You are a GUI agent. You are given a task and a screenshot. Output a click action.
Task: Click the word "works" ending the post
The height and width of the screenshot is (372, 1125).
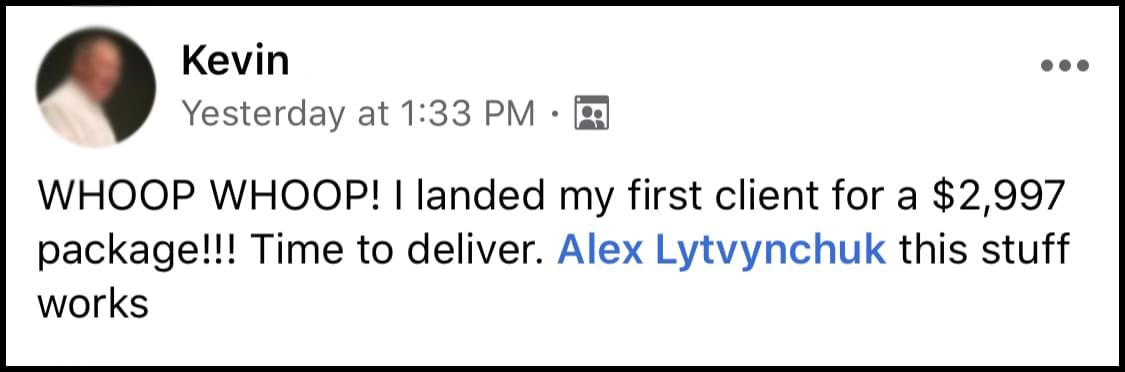(93, 304)
